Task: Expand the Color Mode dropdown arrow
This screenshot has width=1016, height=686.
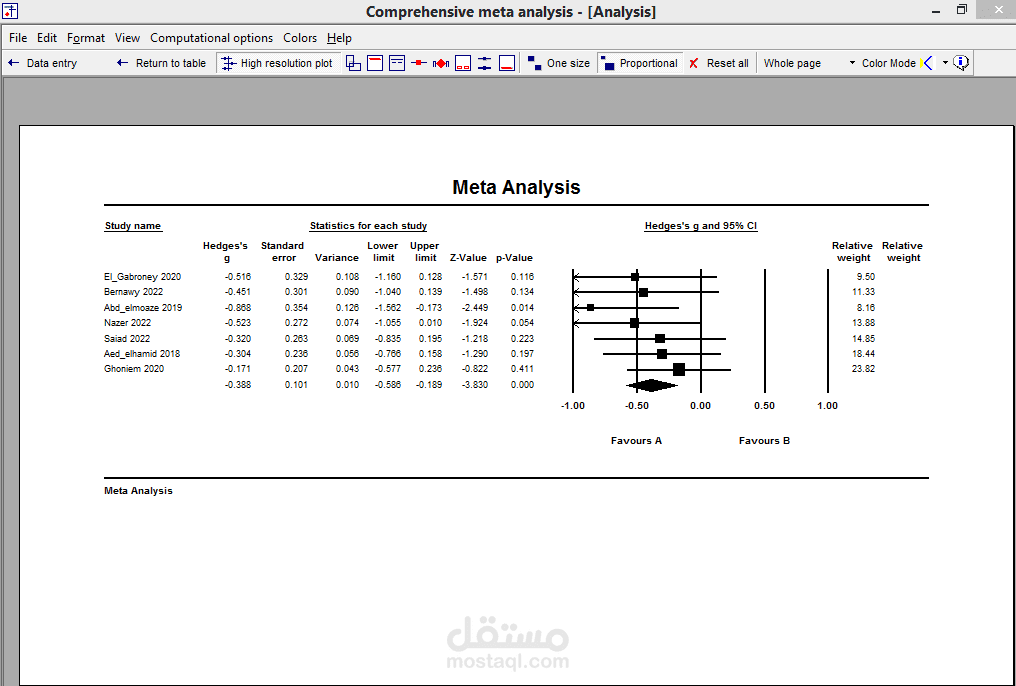Action: coord(944,62)
